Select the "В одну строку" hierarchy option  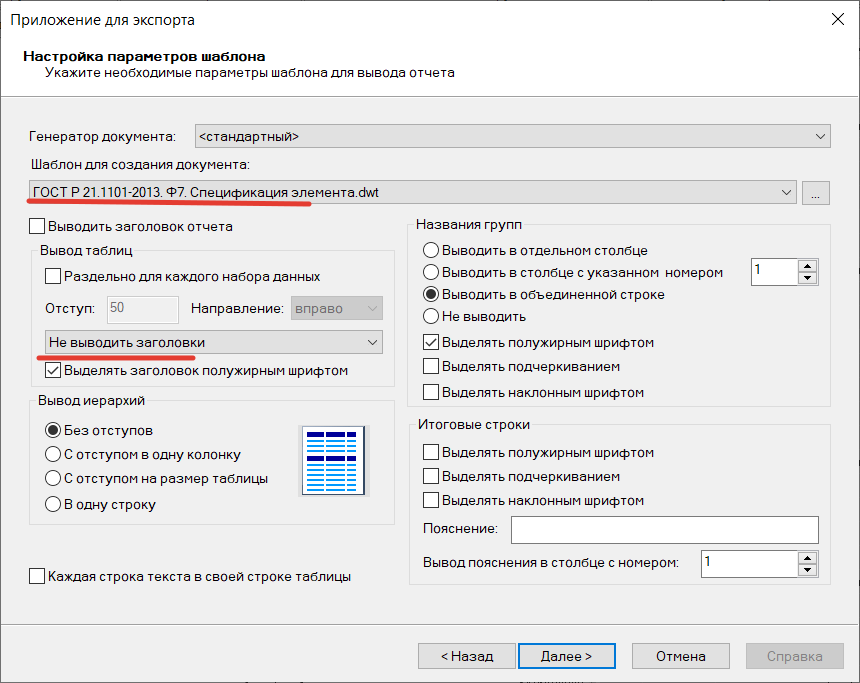[53, 504]
